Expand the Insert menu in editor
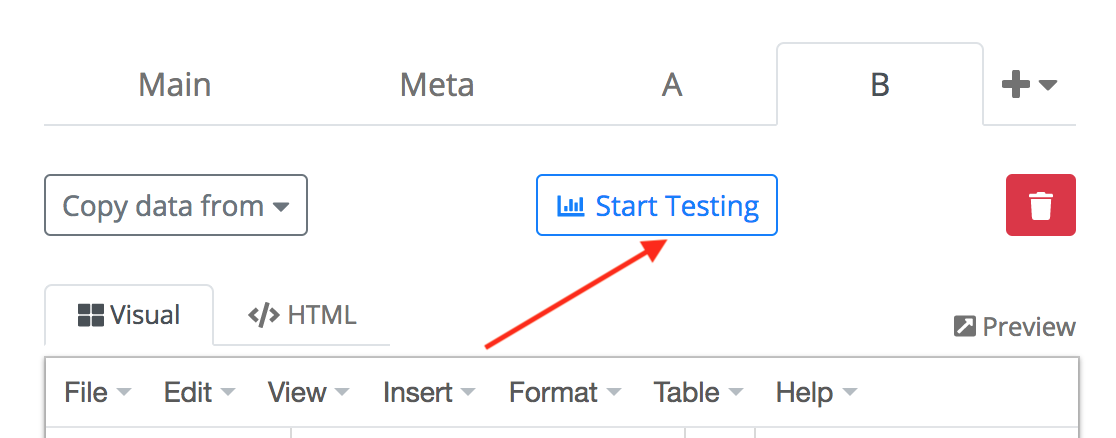This screenshot has height=438, width=1116. (429, 393)
